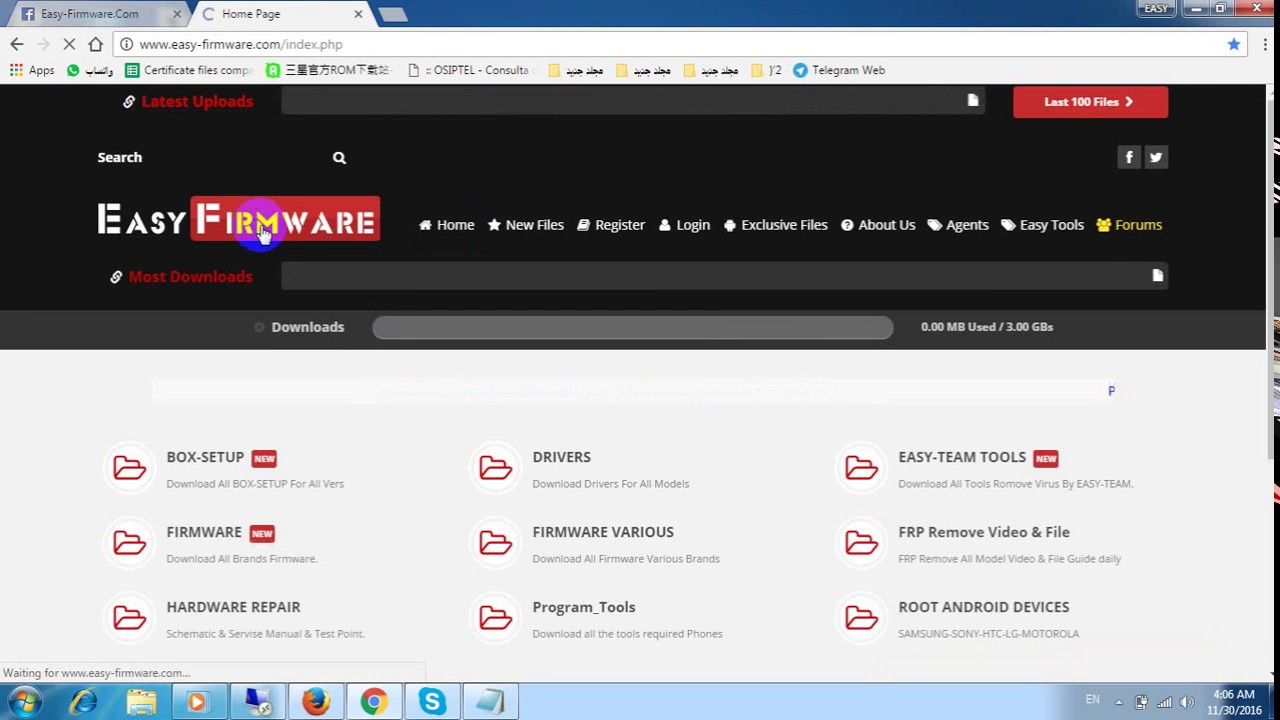Open a new browser tab
The height and width of the screenshot is (720, 1280).
click(x=392, y=14)
